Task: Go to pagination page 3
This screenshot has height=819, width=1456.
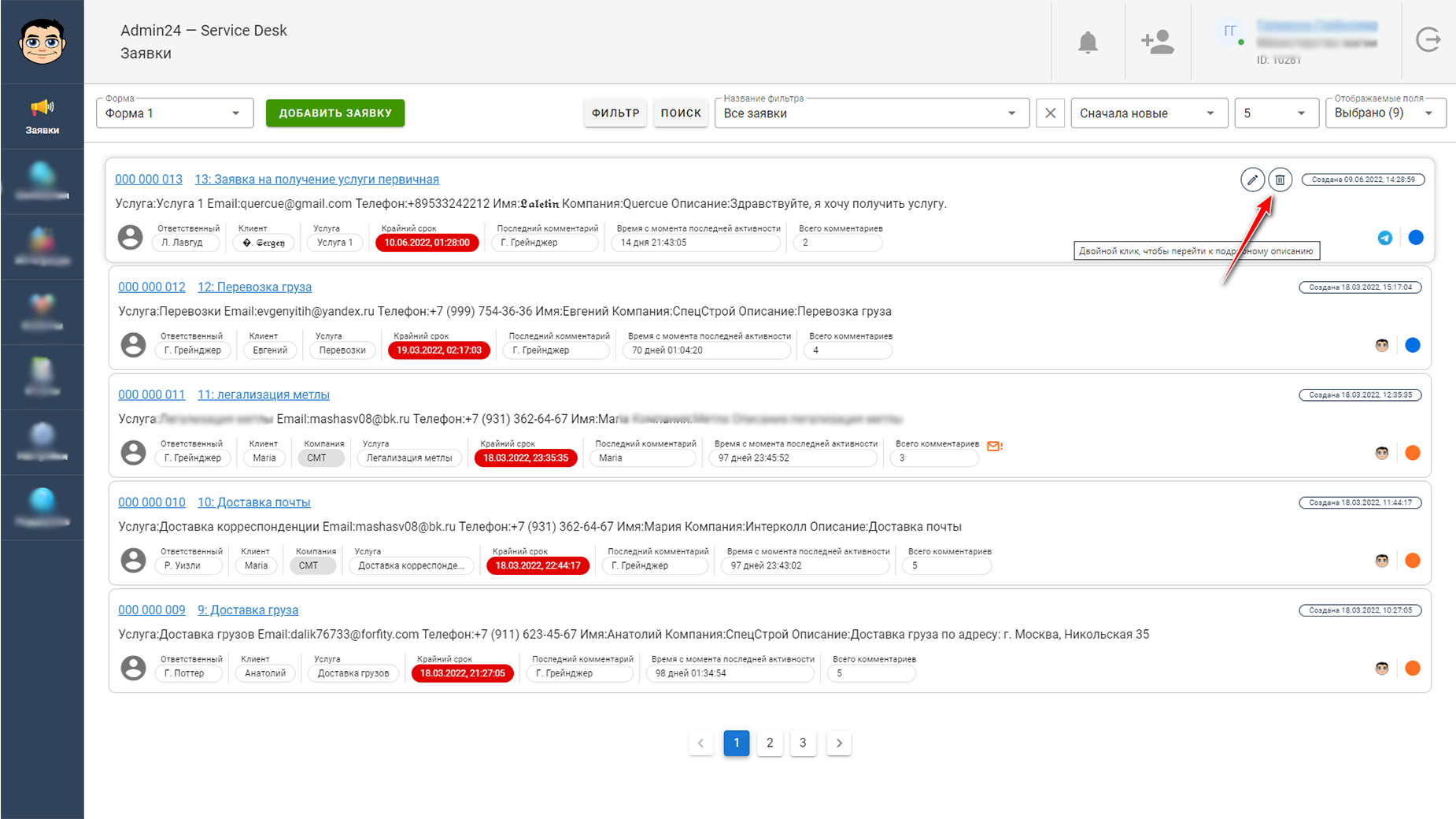Action: tap(803, 743)
